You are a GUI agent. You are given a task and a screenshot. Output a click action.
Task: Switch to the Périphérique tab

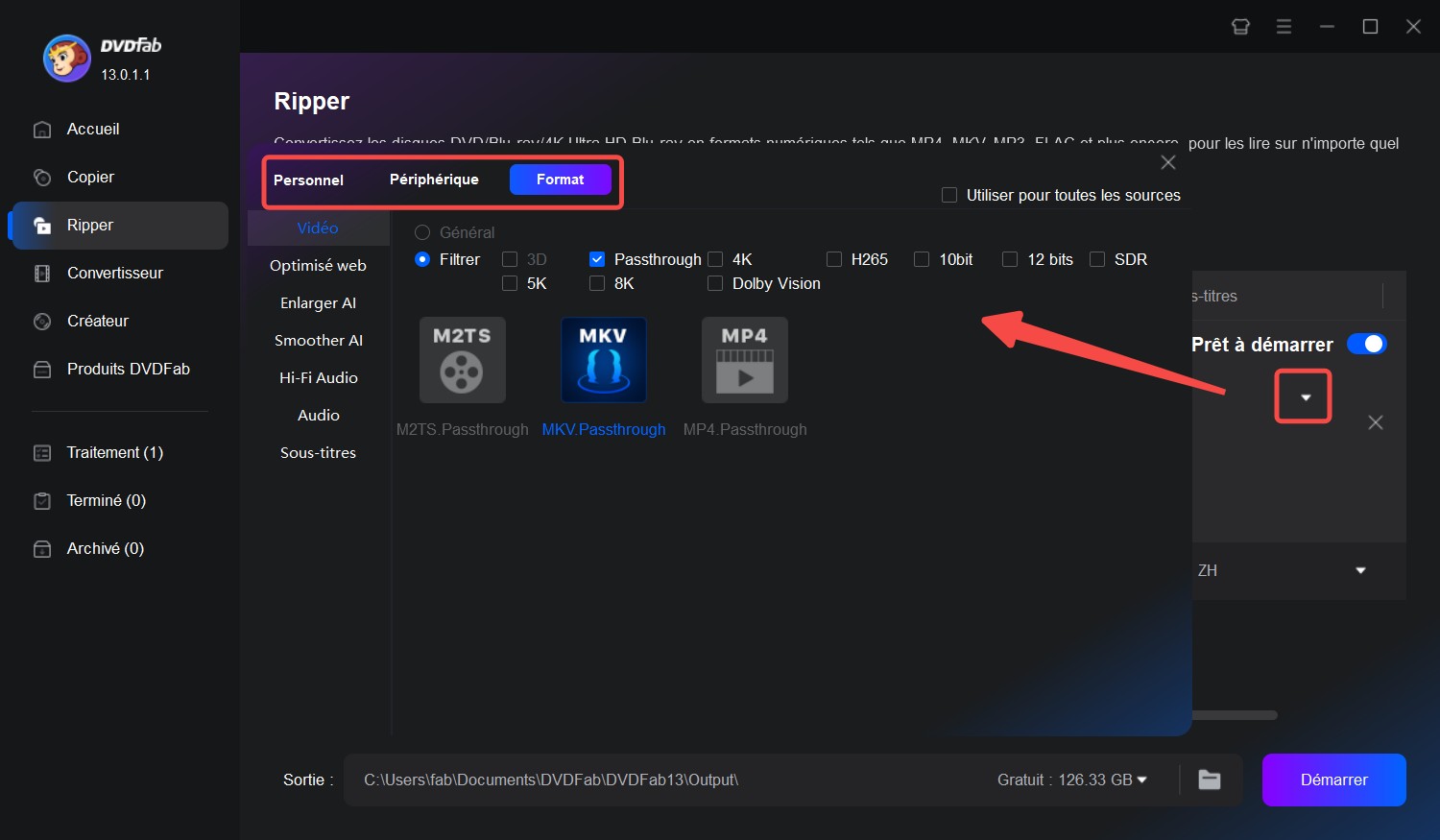(x=434, y=180)
